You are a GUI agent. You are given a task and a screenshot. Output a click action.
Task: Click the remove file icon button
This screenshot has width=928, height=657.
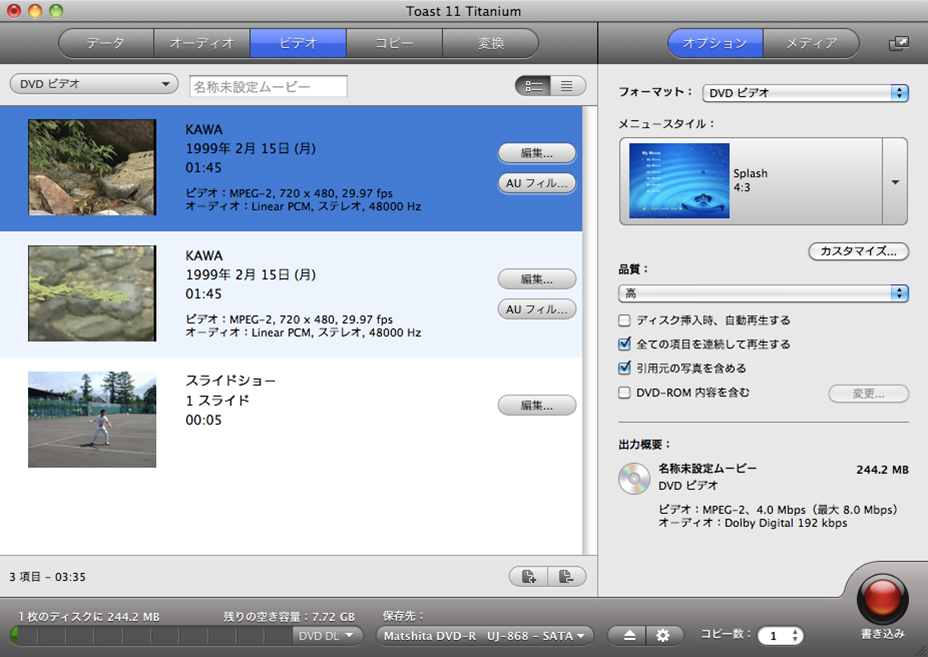pyautogui.click(x=567, y=577)
